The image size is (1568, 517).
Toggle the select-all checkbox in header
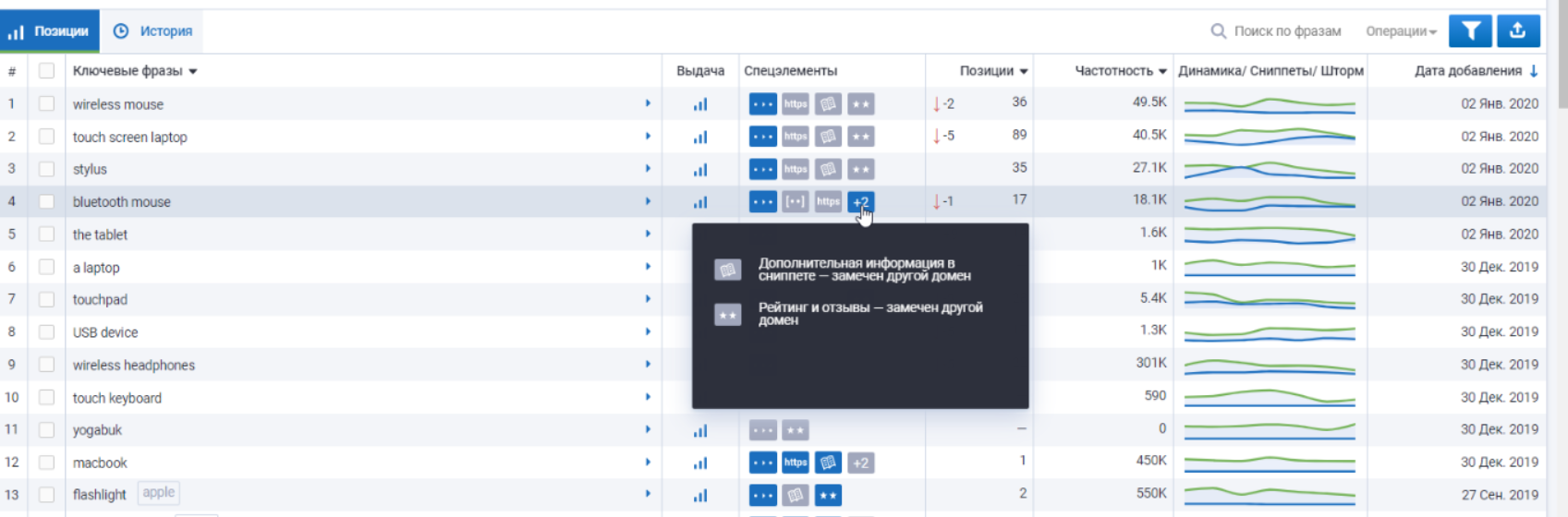coord(46,71)
